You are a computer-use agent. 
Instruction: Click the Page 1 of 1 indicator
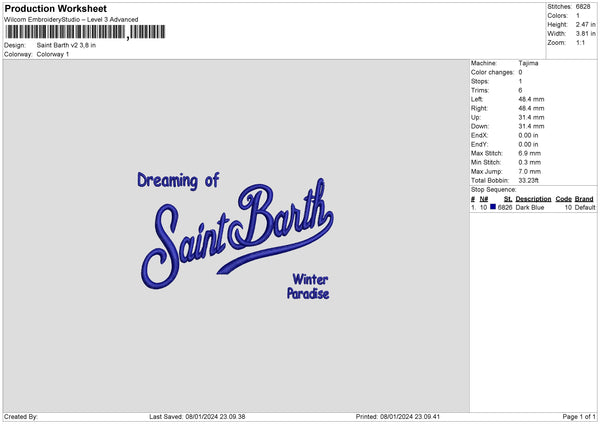579,417
